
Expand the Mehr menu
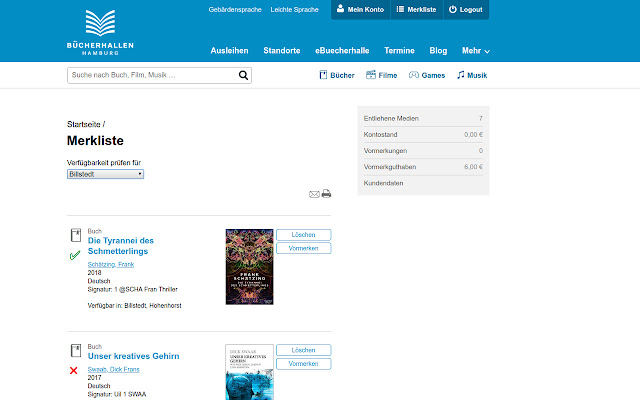476,51
